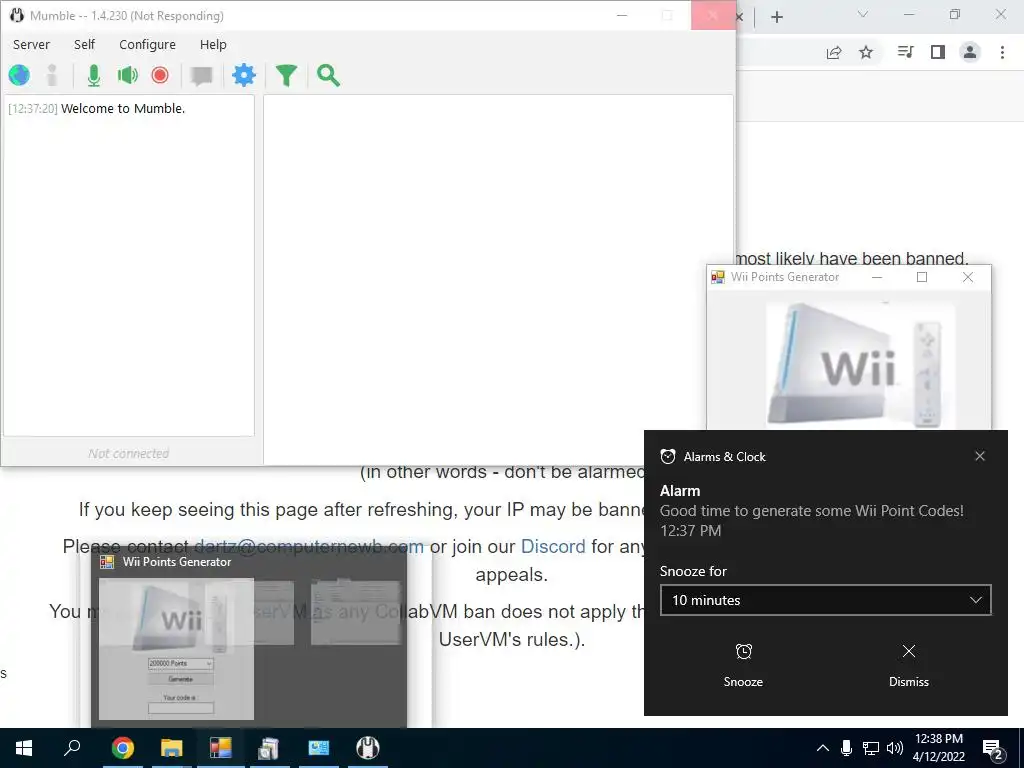Viewport: 1024px width, 768px height.
Task: Click the stacked documents taskbar icon
Action: (x=269, y=748)
